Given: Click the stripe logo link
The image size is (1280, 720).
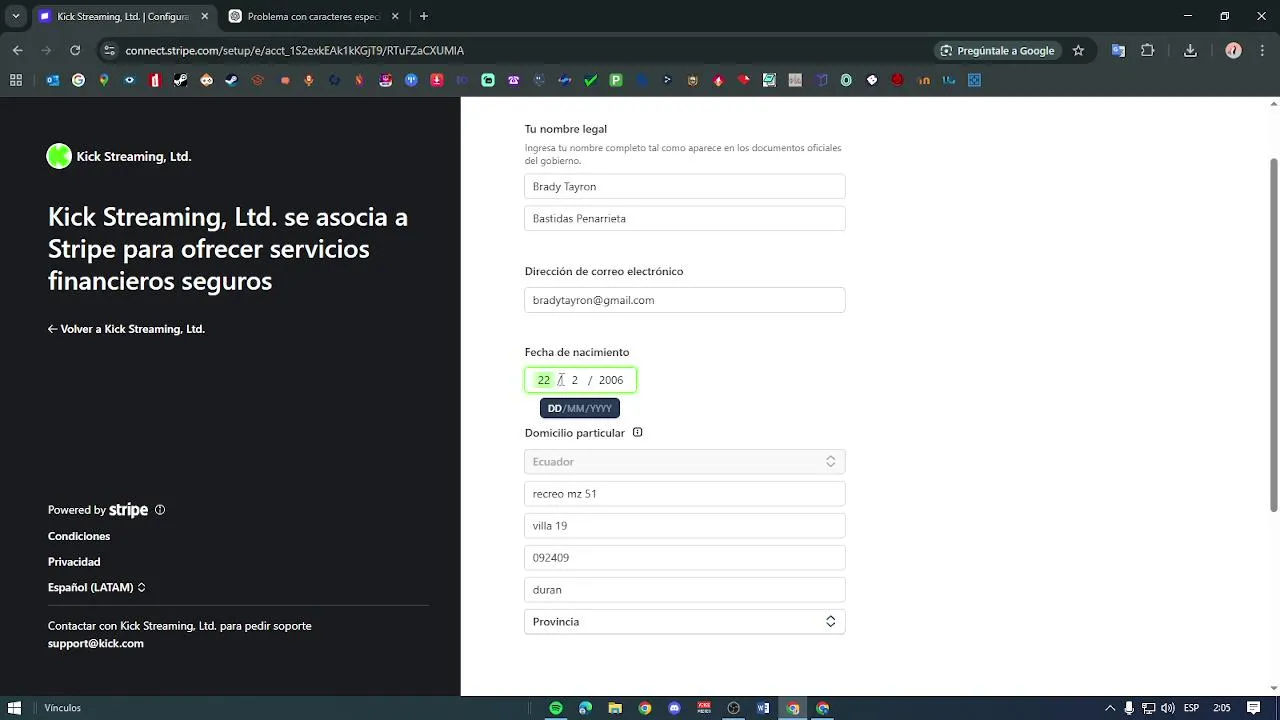Looking at the screenshot, I should [128, 510].
